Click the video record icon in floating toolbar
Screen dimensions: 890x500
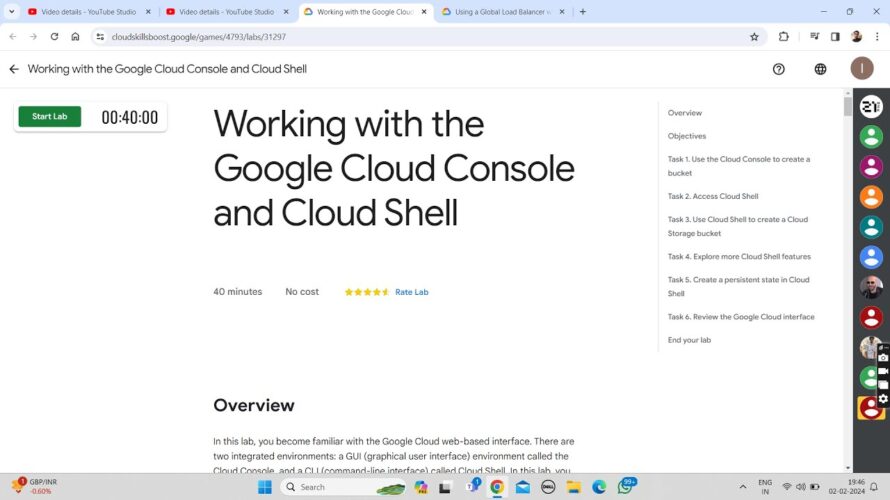point(883,371)
